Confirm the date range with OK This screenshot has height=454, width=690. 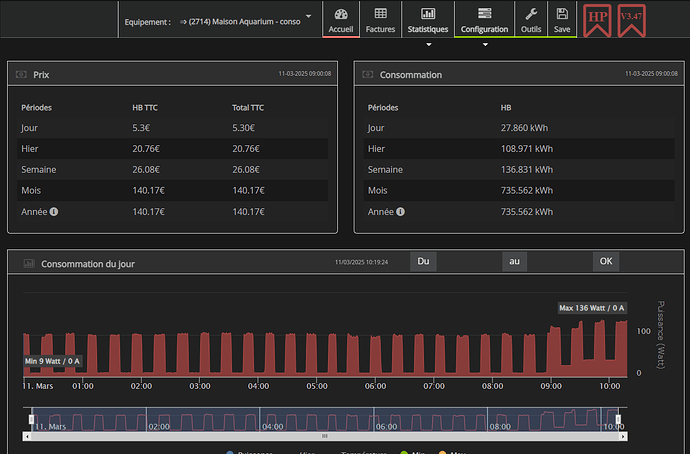click(x=606, y=261)
